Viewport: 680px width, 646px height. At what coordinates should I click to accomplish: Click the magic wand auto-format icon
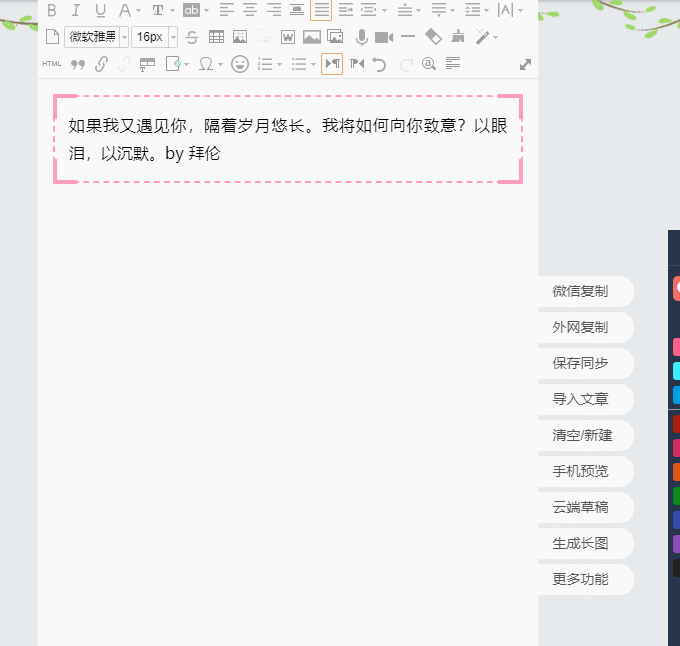coord(482,37)
